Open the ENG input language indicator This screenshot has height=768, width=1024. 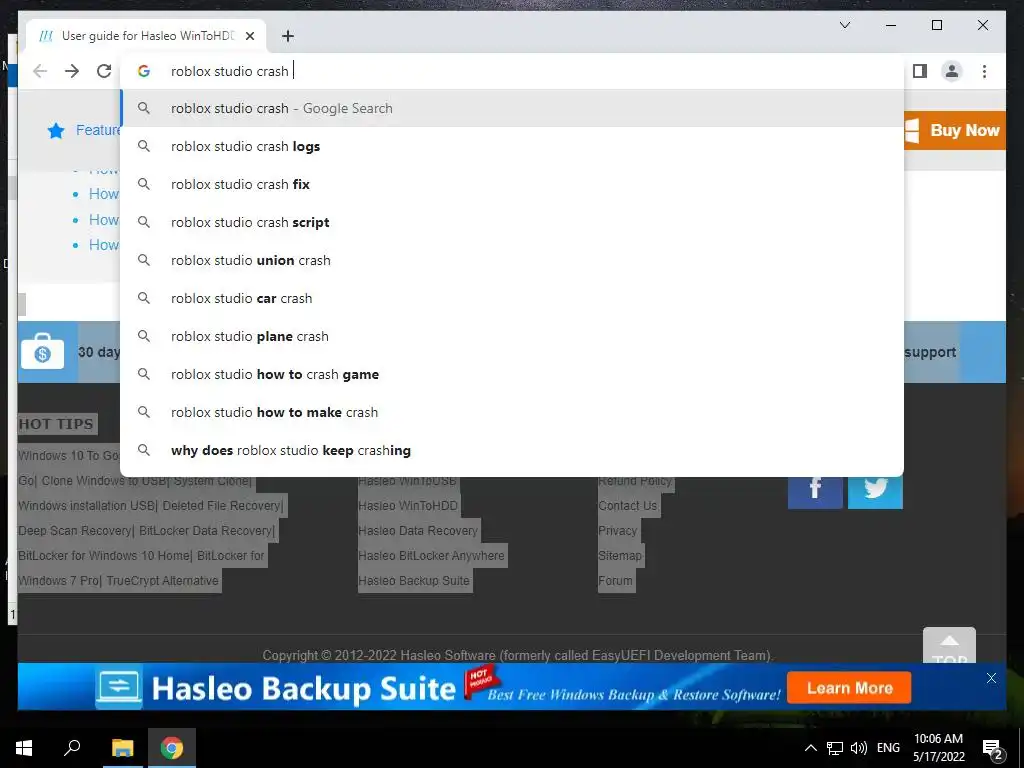[888, 748]
